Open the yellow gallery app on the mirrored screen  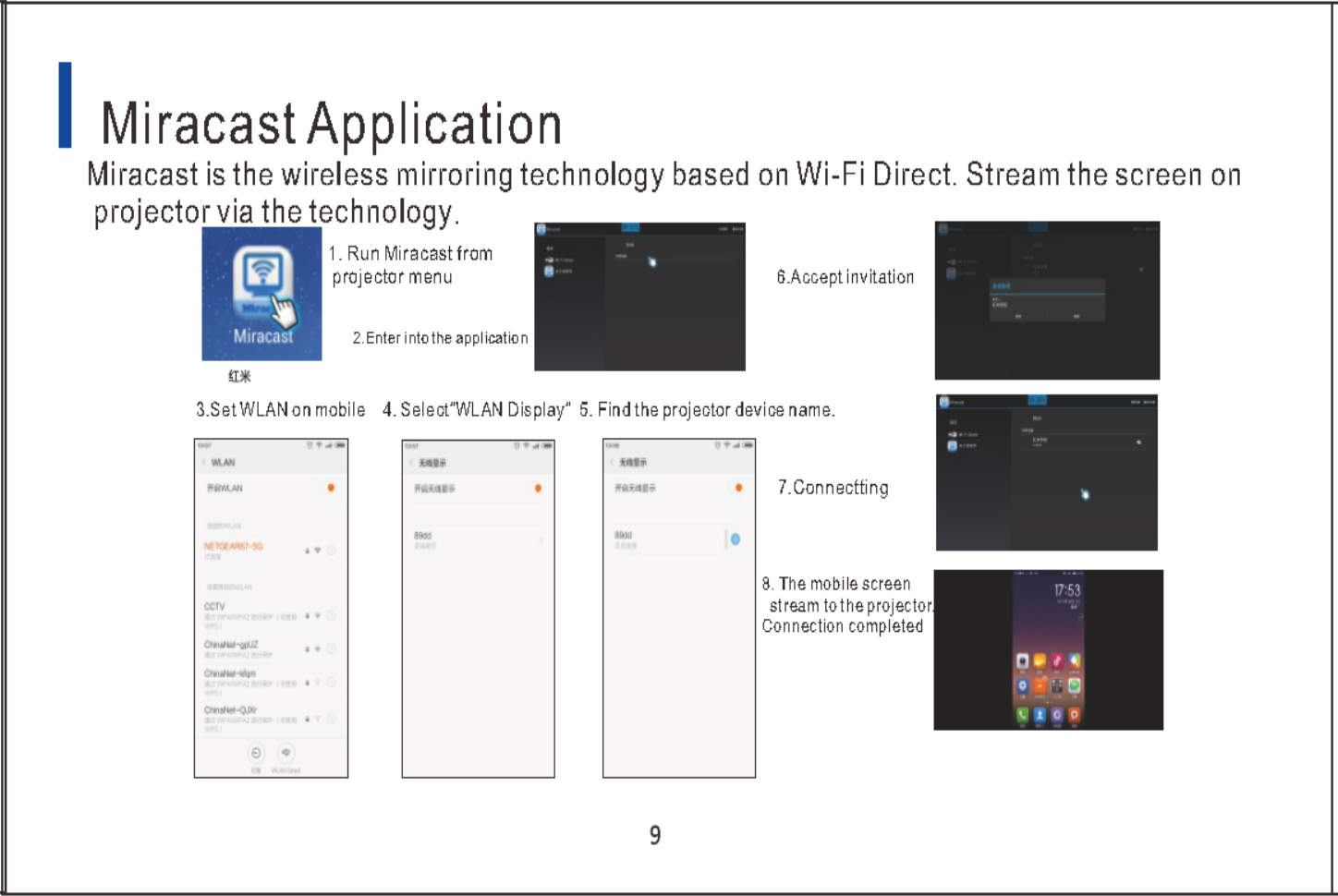coord(1040,660)
